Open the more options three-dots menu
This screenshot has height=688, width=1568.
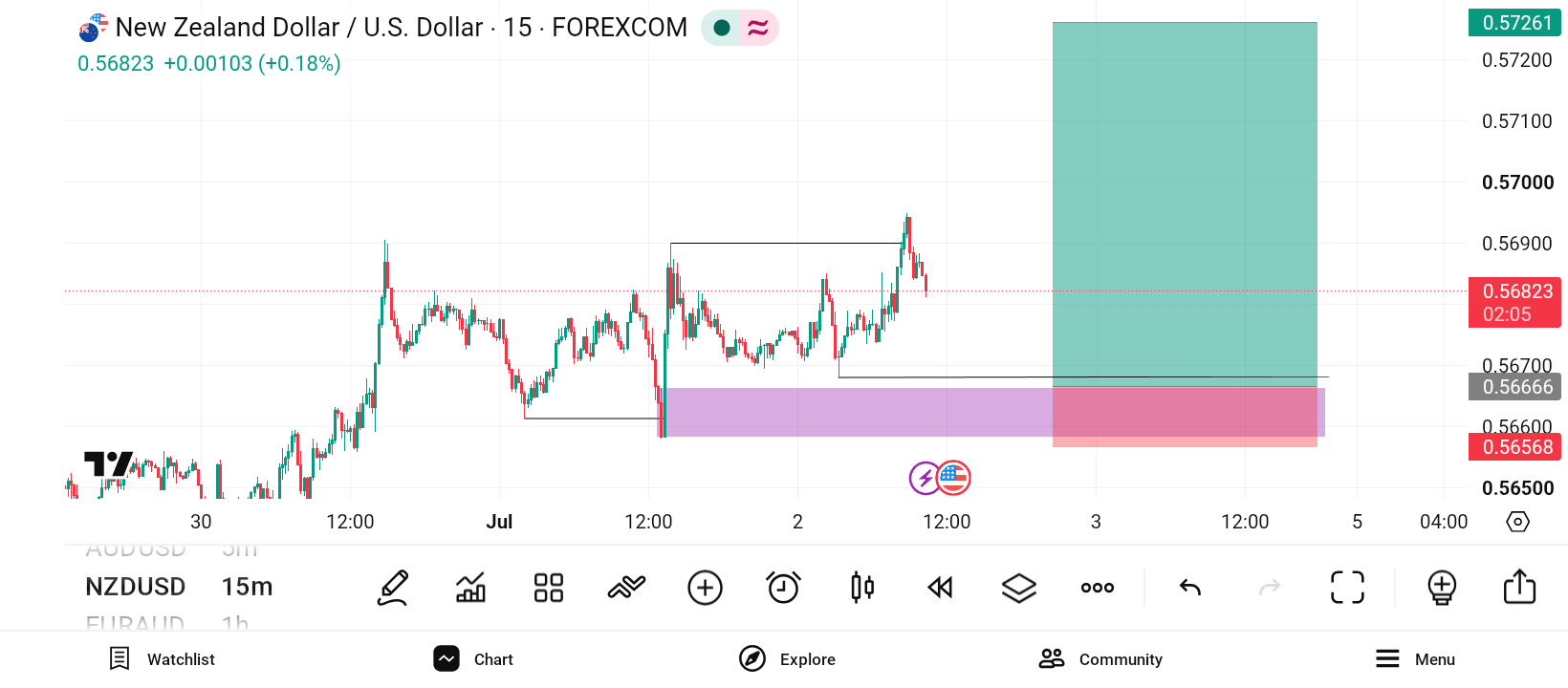click(1098, 588)
